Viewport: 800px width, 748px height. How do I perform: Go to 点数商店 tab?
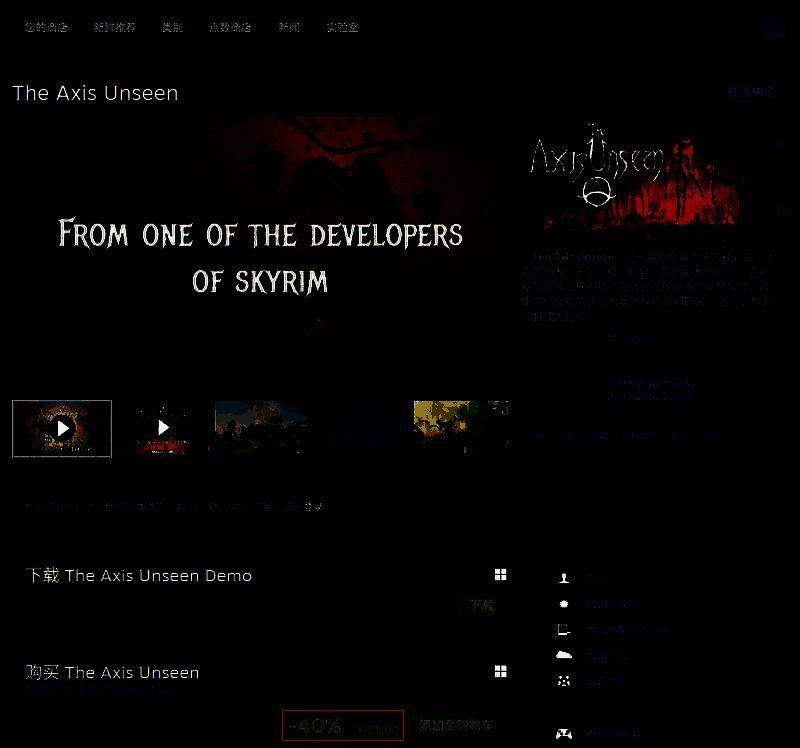[230, 27]
